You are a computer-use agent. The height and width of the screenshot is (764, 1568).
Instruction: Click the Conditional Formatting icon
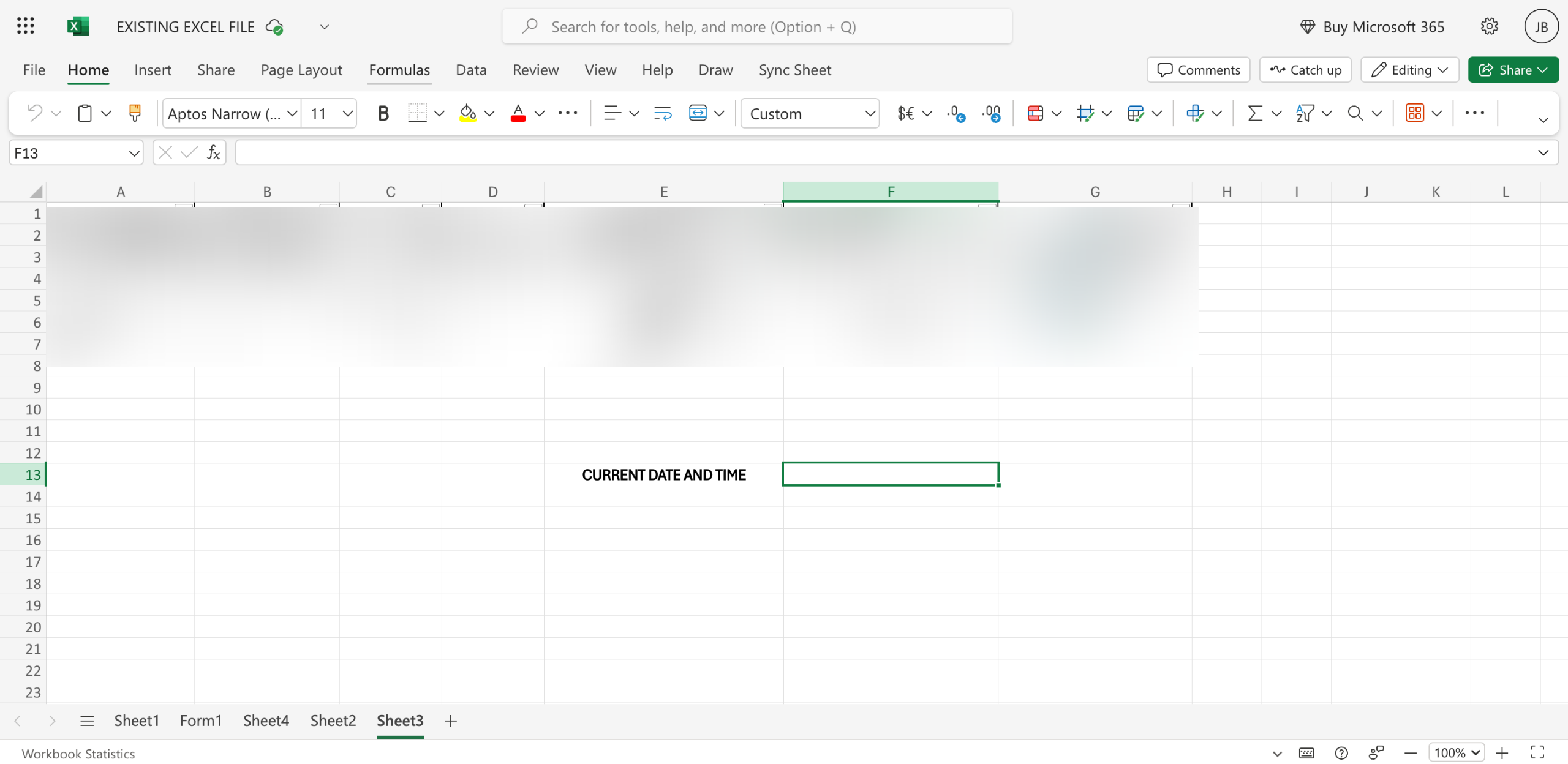coord(1035,113)
